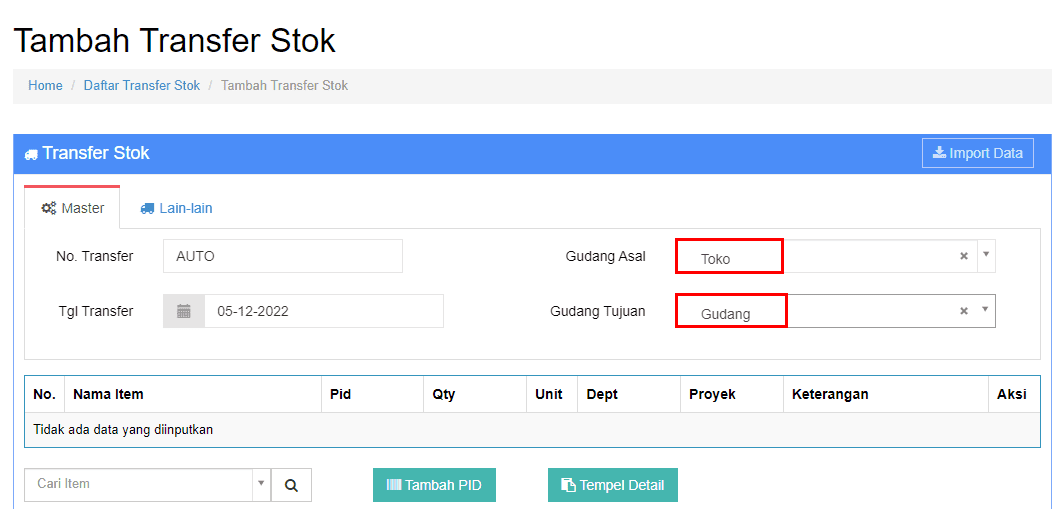
Task: Click the Cari Item search box
Action: point(139,484)
